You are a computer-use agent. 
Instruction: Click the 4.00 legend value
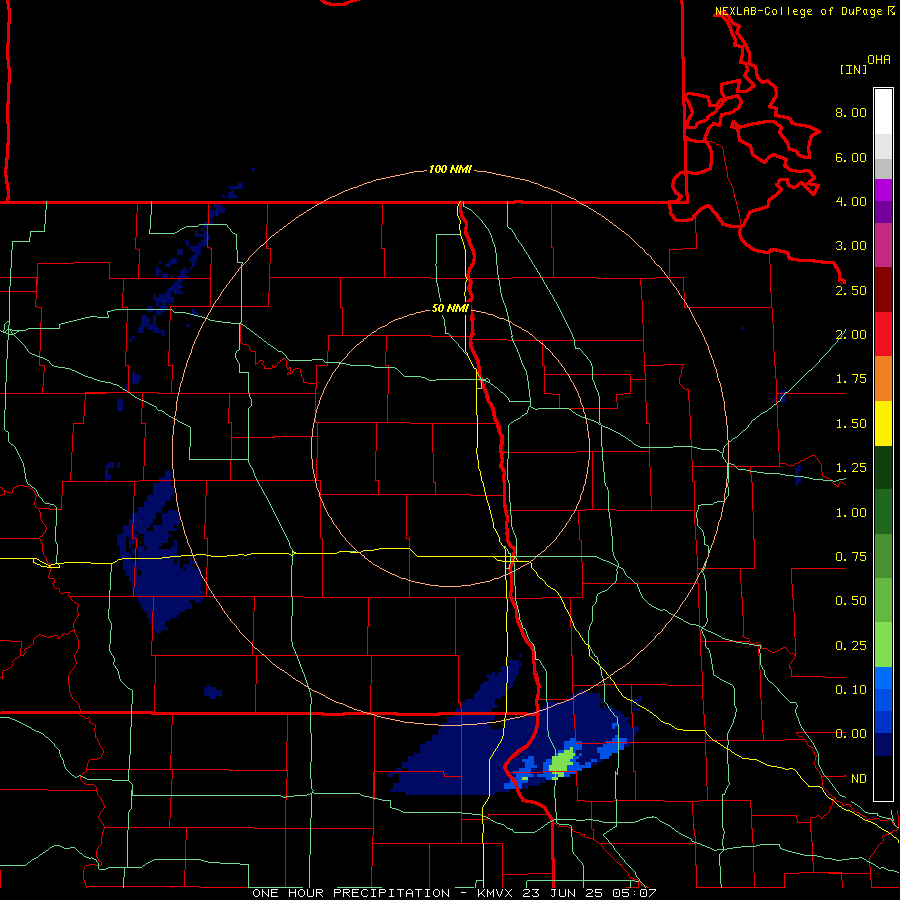[x=851, y=201]
